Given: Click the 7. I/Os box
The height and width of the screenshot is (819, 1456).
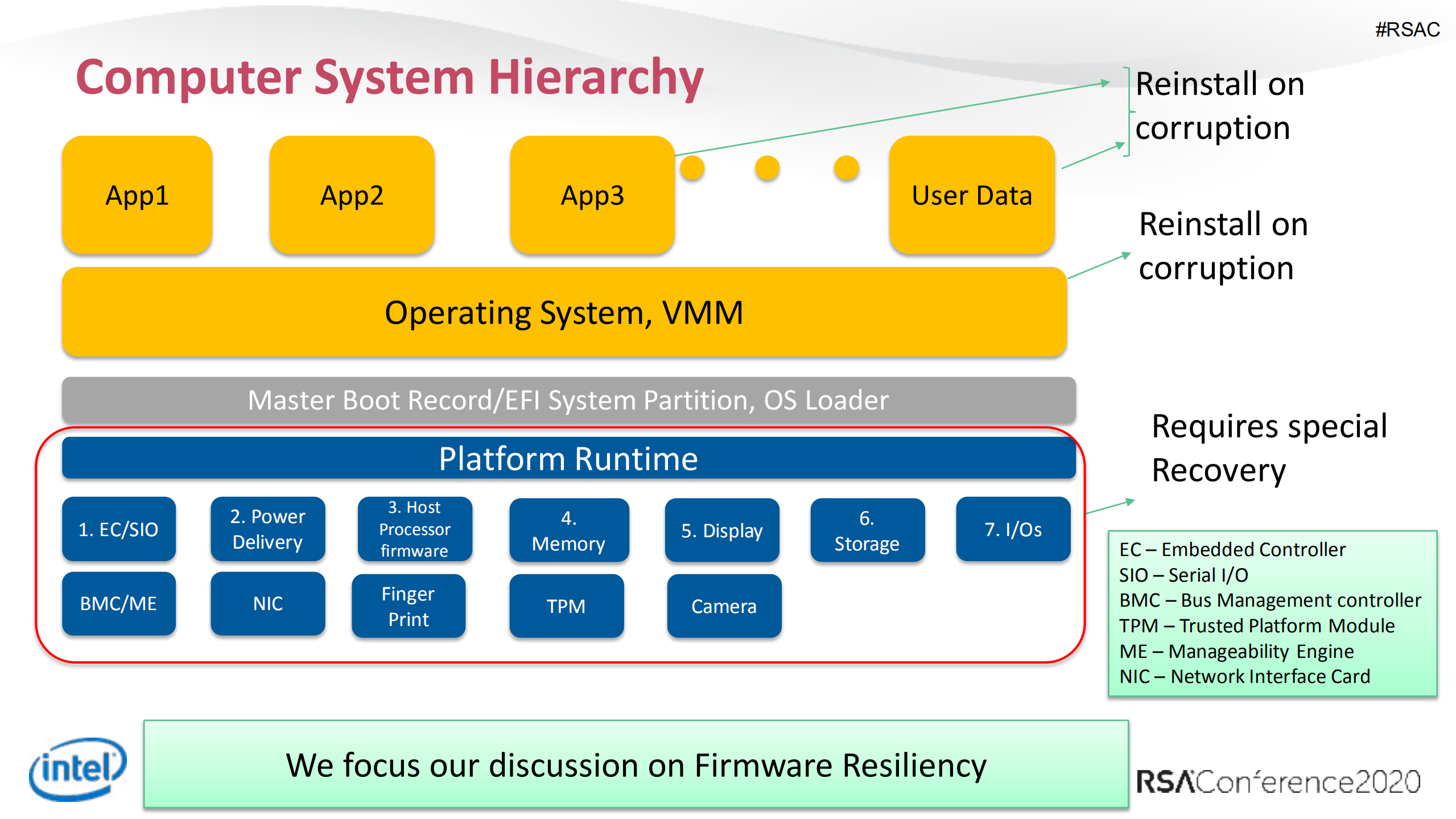Looking at the screenshot, I should 1013,529.
